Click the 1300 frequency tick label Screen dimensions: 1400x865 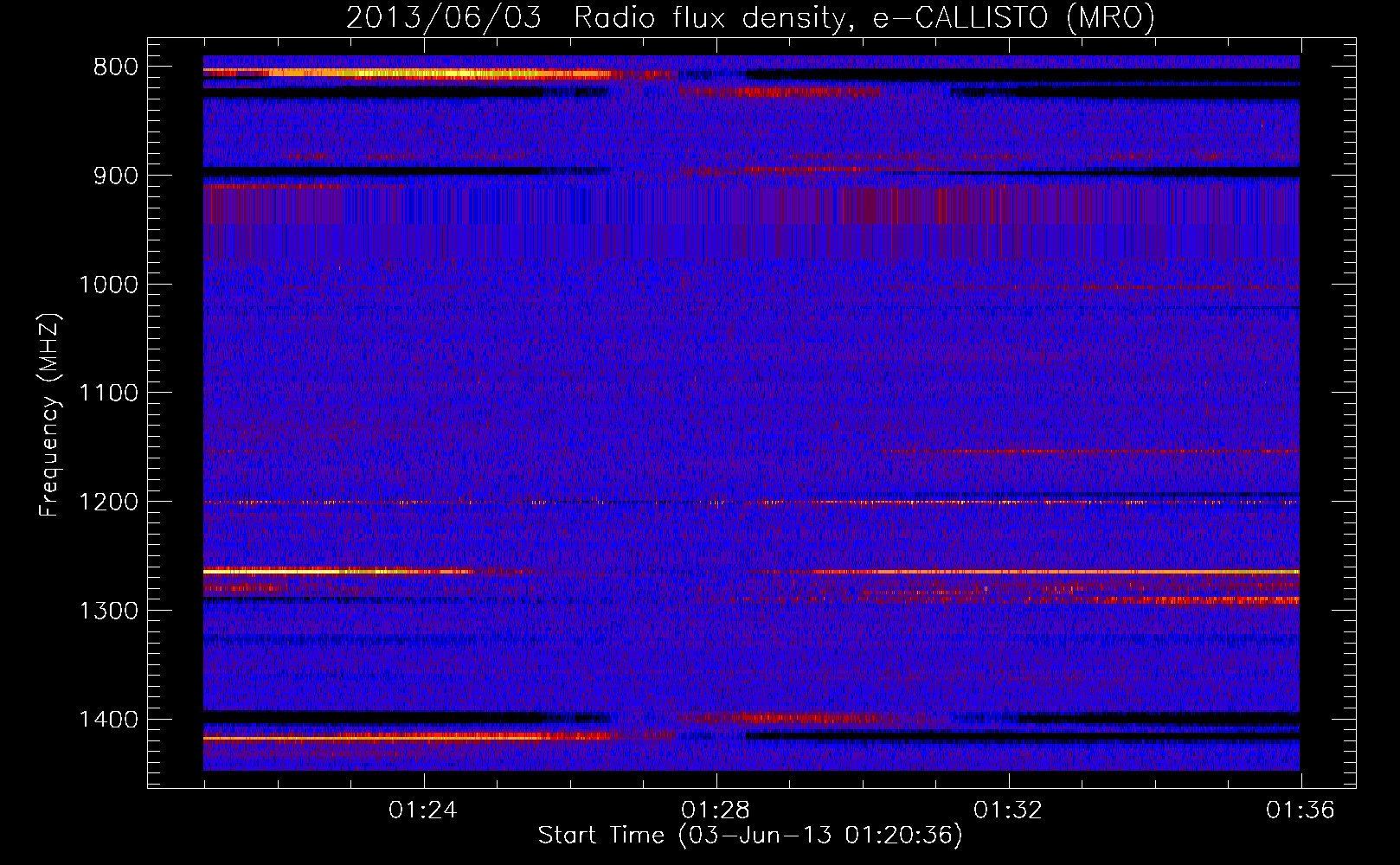(108, 611)
